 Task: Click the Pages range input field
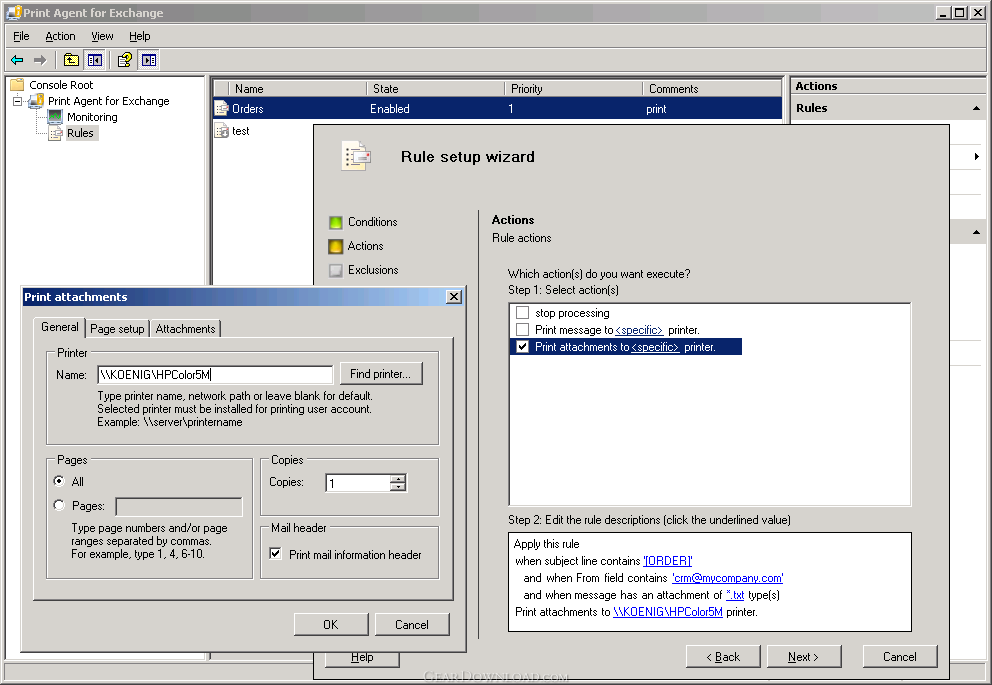tap(179, 507)
